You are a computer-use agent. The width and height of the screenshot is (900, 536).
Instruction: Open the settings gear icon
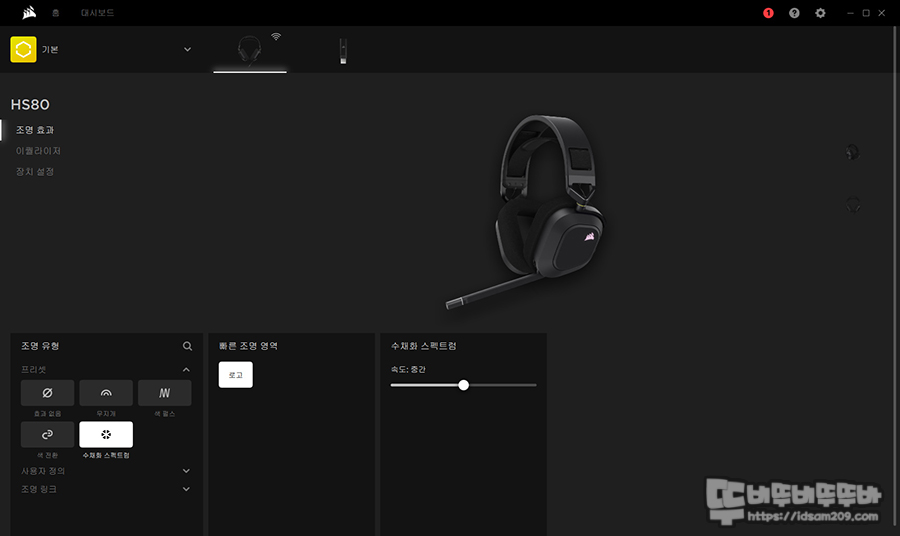point(820,13)
